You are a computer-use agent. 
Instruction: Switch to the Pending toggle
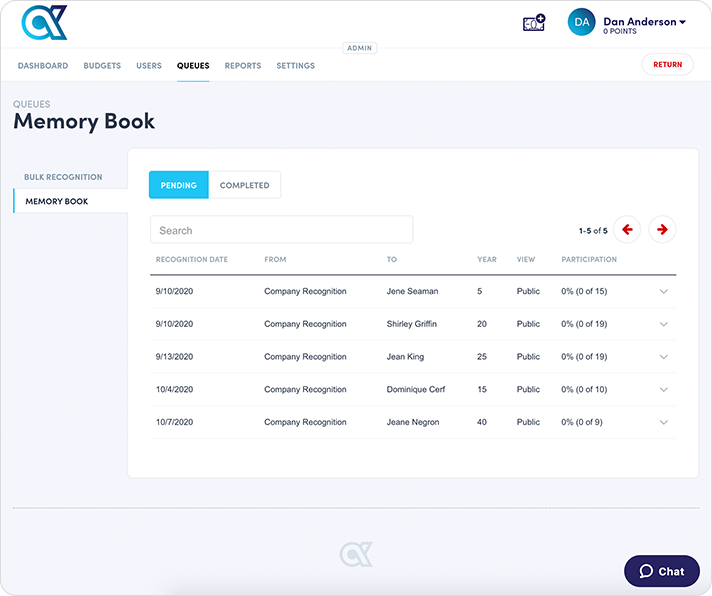(x=178, y=185)
